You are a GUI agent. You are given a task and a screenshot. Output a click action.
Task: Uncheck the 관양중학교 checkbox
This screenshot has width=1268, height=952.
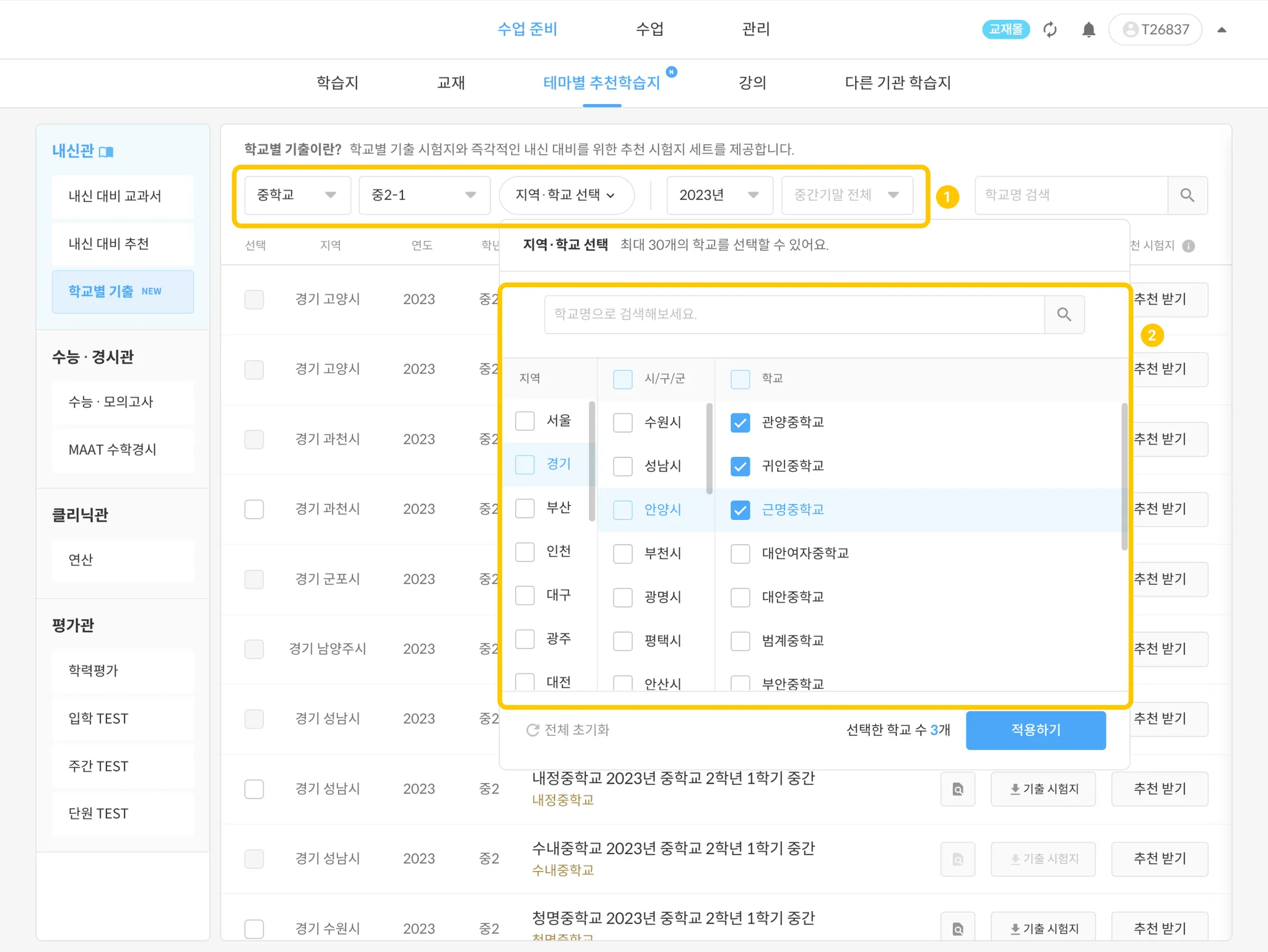[740, 423]
